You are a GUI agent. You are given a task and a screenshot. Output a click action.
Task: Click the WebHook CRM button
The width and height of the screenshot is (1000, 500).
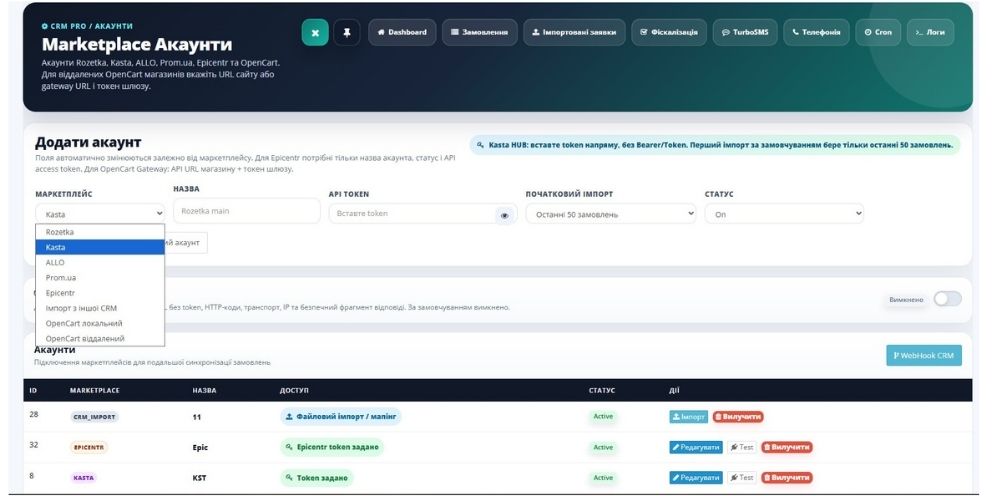tap(924, 355)
